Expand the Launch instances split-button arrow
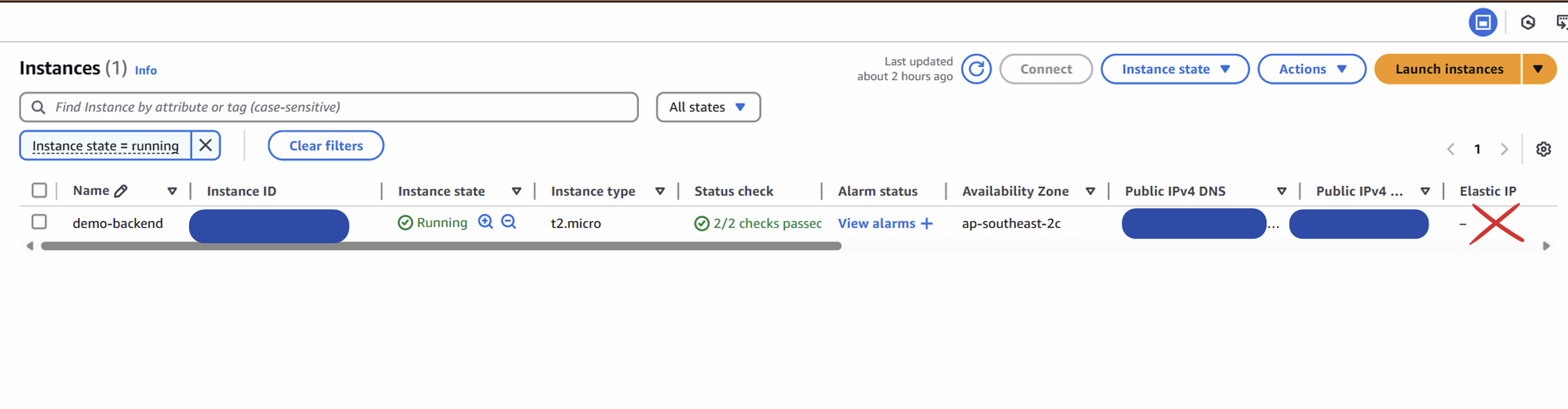 point(1539,68)
